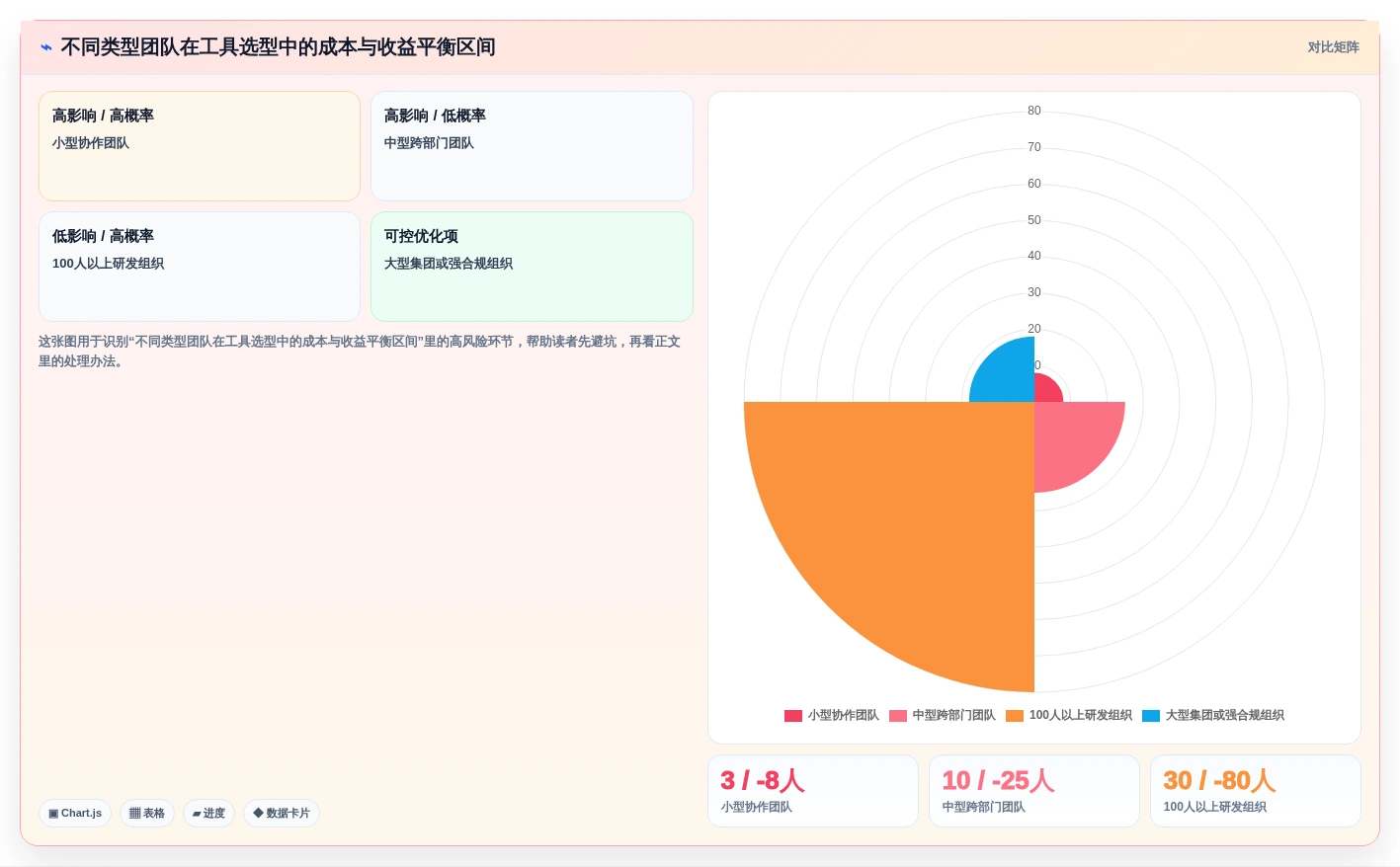Select the 30 / -80人 stat card
Viewport: 1400px width, 867px height.
click(x=1256, y=791)
